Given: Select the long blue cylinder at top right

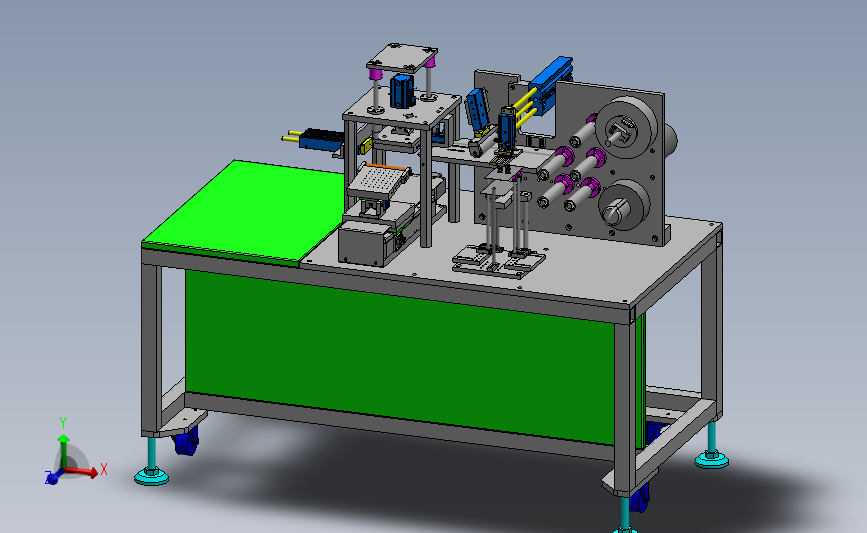Looking at the screenshot, I should click(x=549, y=84).
